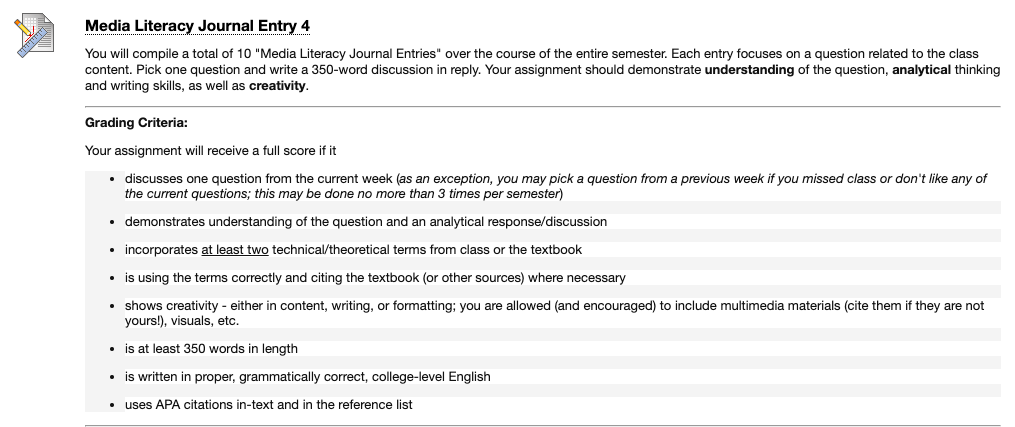The height and width of the screenshot is (427, 1015).
Task: Click the "shows creativity" bullet item
Action: 555,313
